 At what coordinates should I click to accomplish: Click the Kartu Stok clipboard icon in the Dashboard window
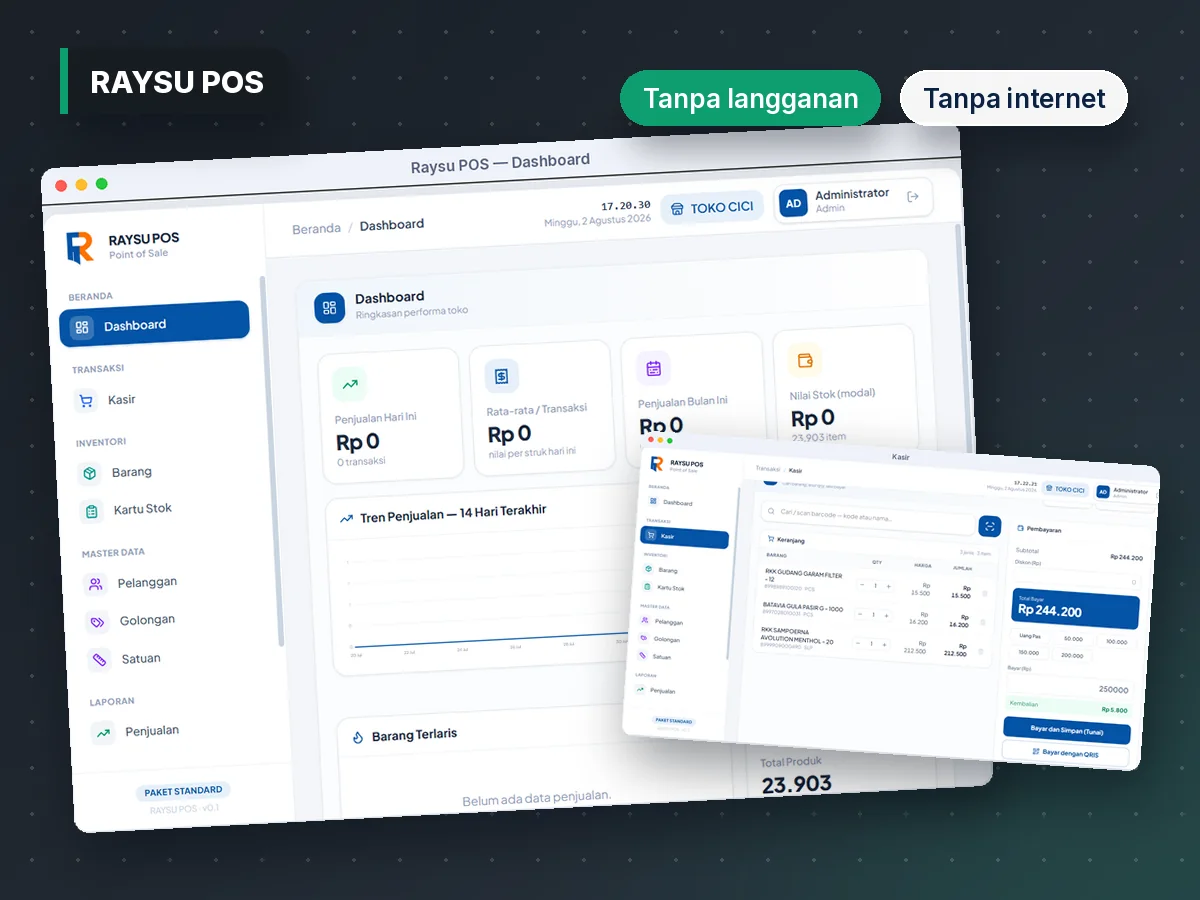92,511
